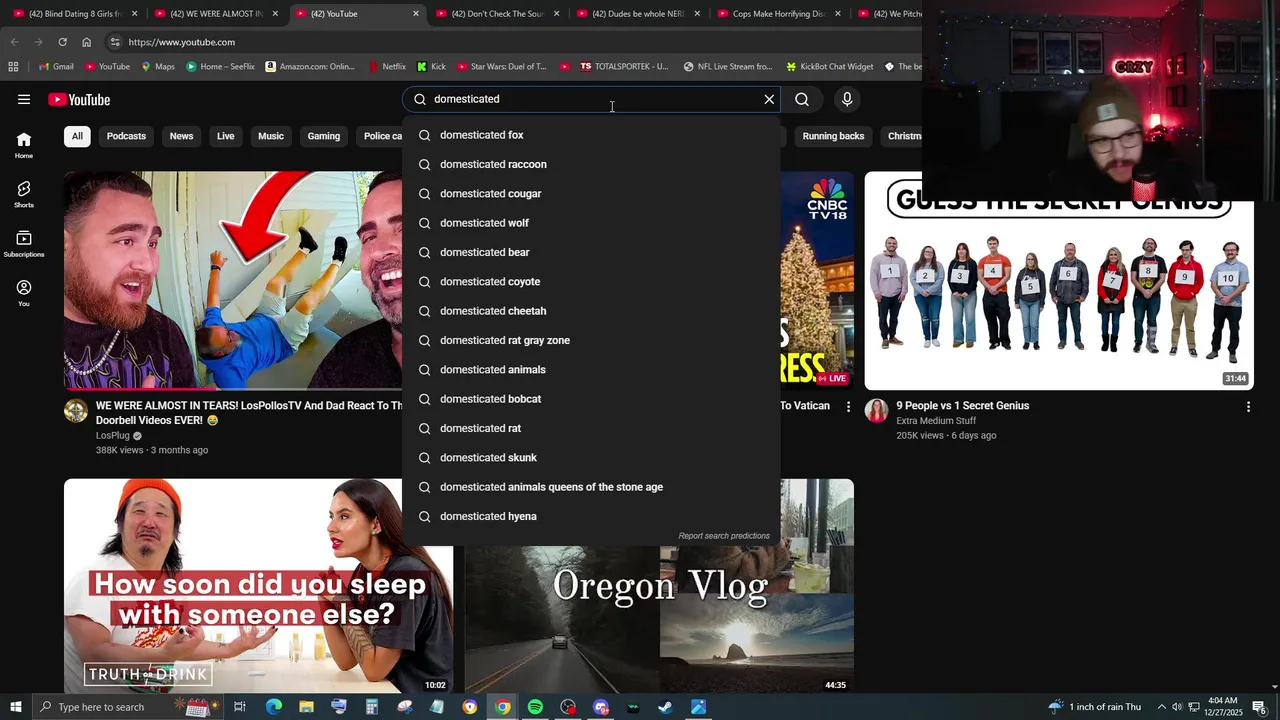Choose the suggestion domesticated cheetah

pyautogui.click(x=591, y=311)
